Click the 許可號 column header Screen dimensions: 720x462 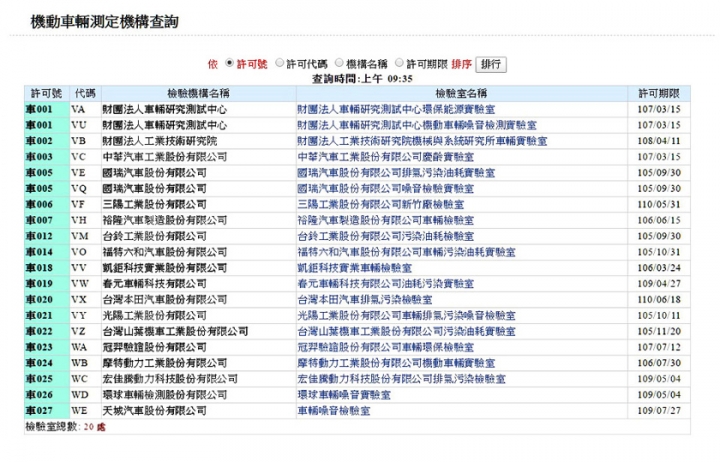(46, 94)
